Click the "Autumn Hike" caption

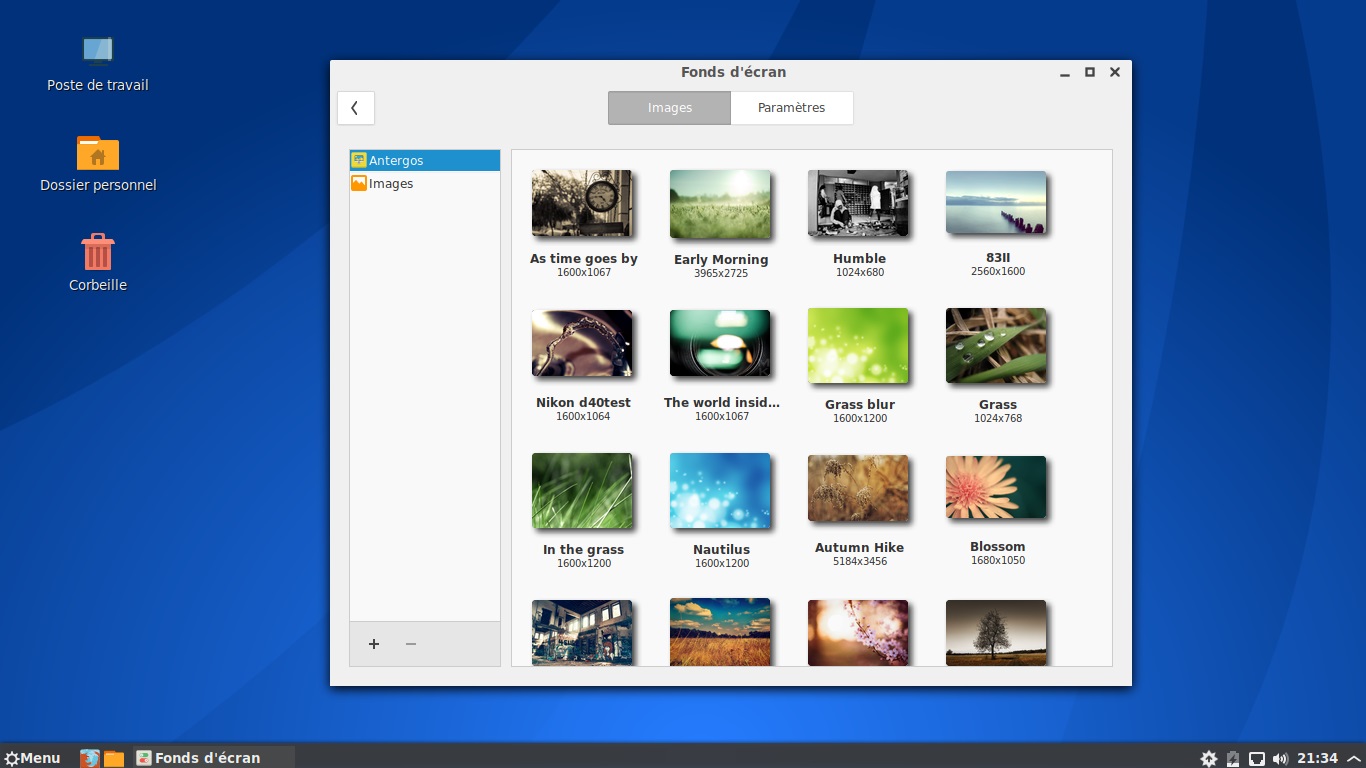[x=859, y=548]
